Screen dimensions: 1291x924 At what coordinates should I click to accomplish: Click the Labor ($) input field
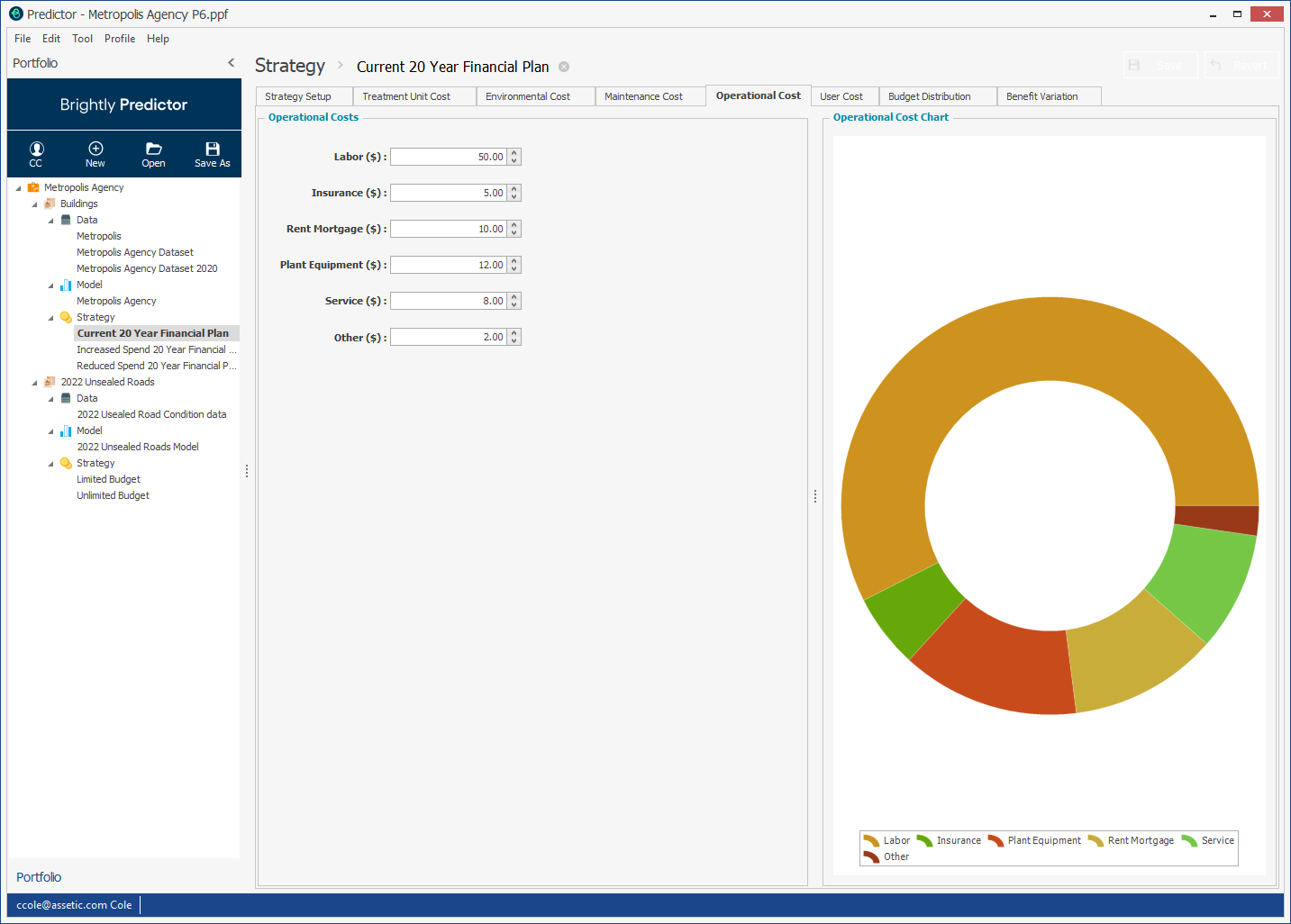click(x=448, y=157)
